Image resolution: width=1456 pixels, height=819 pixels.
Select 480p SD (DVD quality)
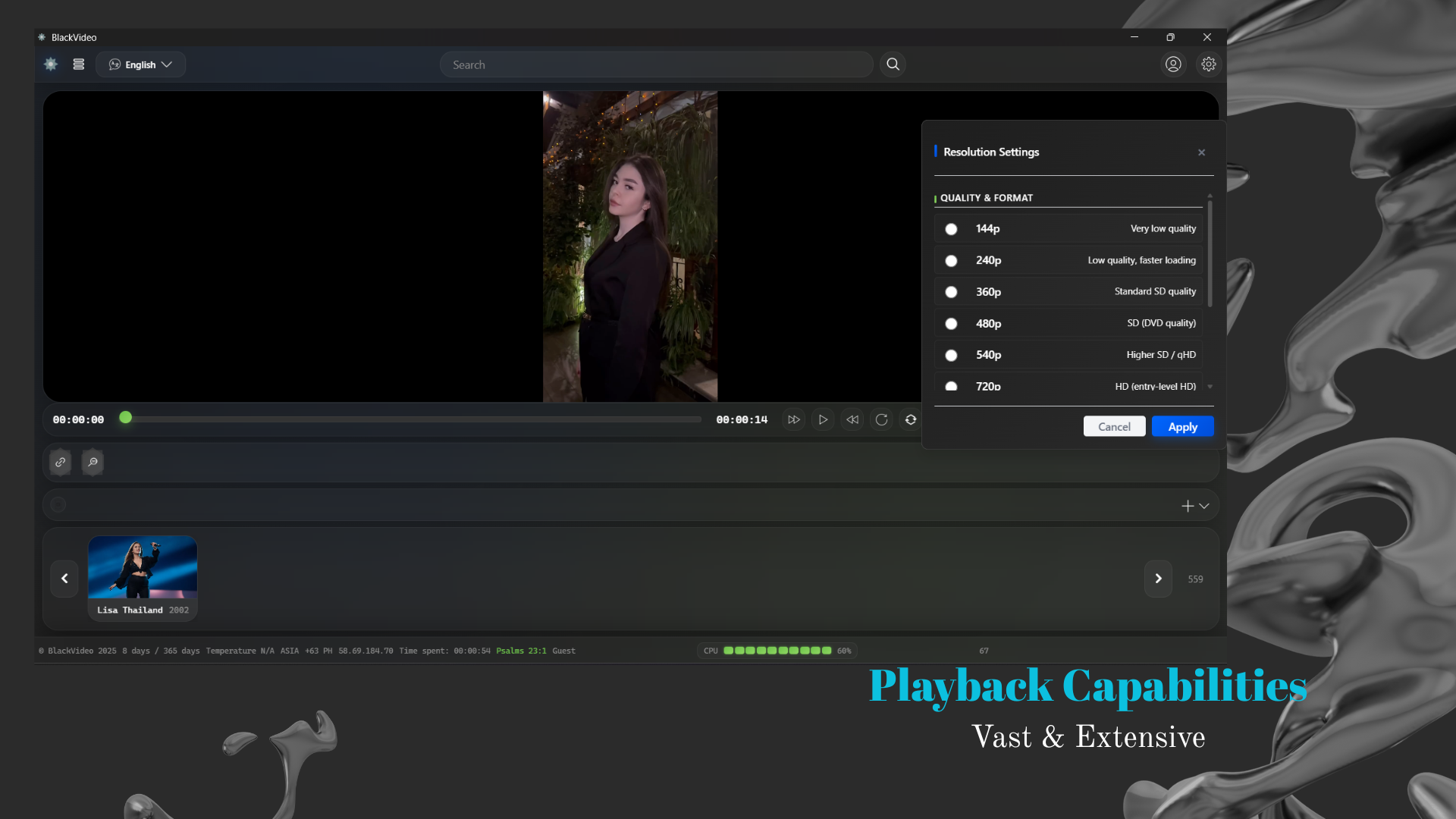(950, 323)
